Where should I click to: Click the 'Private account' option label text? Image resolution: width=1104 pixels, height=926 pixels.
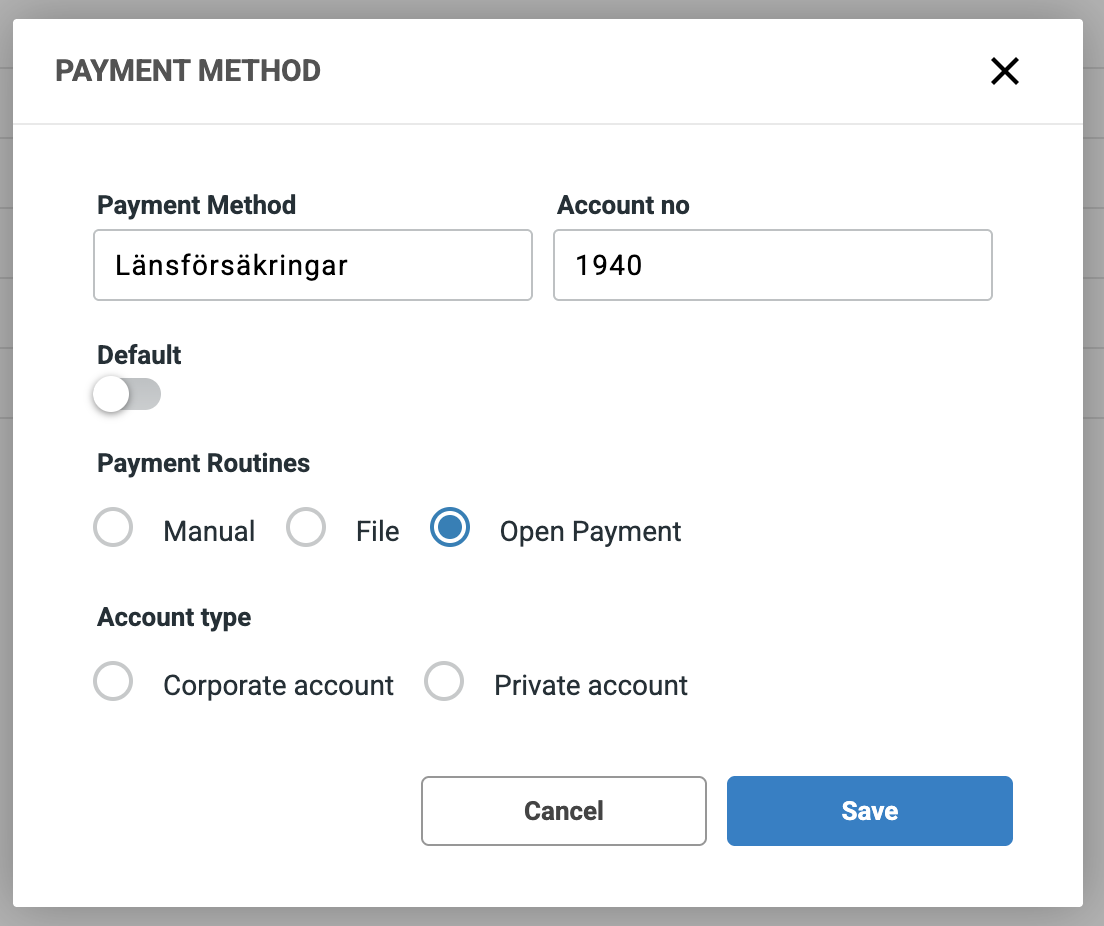coord(591,686)
